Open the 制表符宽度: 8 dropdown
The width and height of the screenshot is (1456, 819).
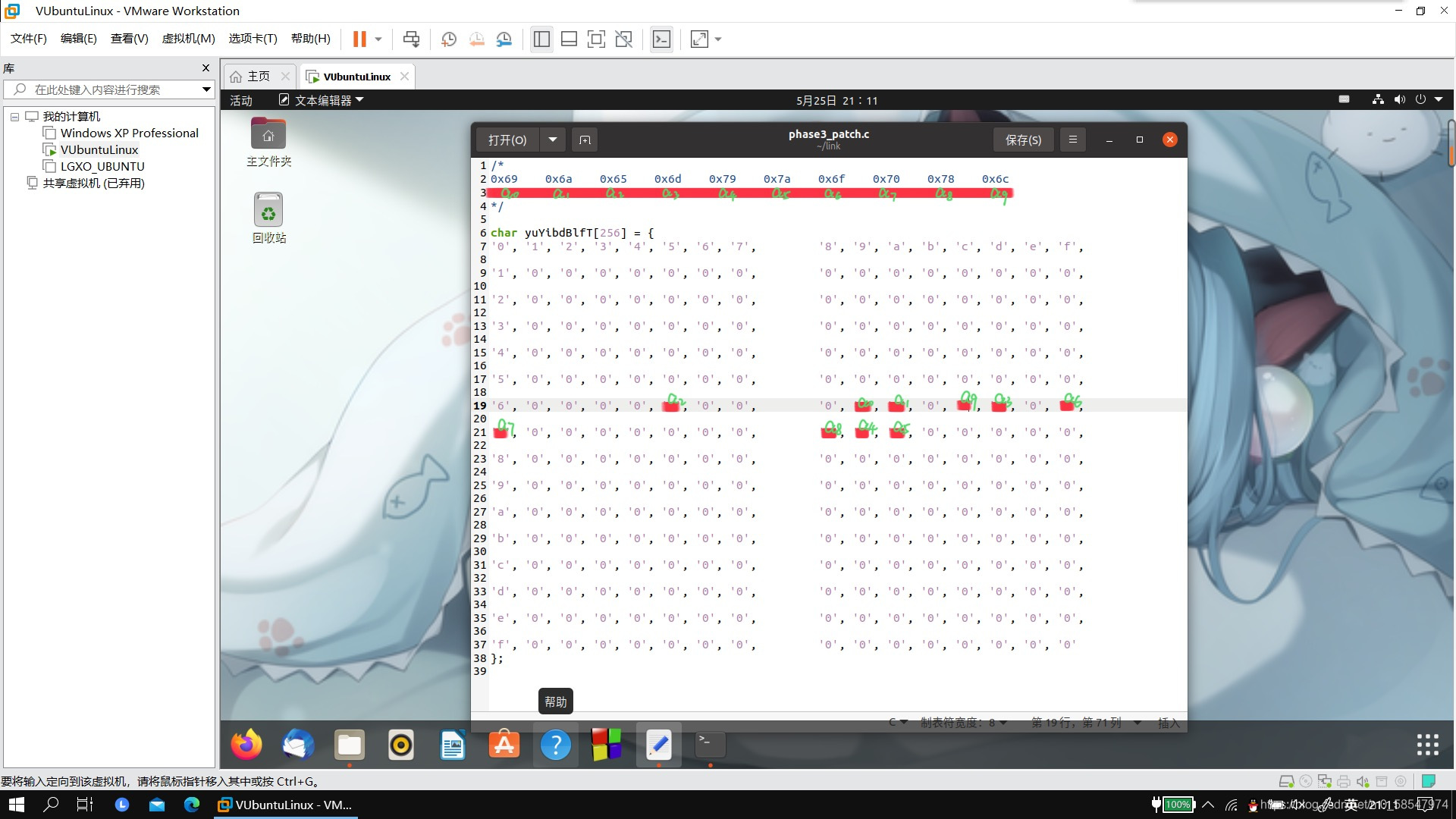[x=963, y=723]
